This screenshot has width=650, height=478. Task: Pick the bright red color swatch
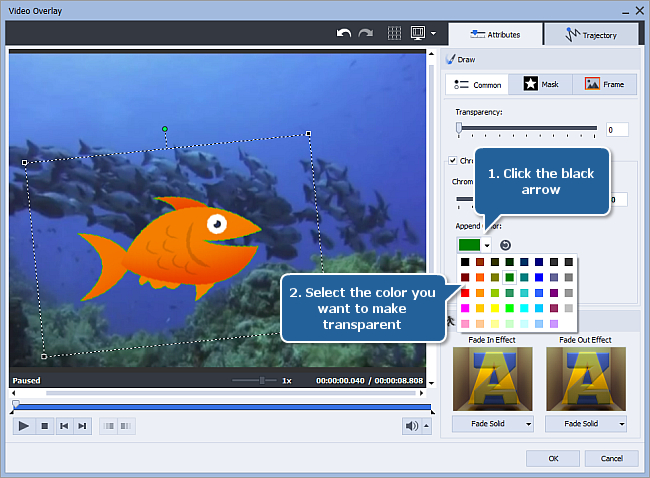click(x=465, y=293)
